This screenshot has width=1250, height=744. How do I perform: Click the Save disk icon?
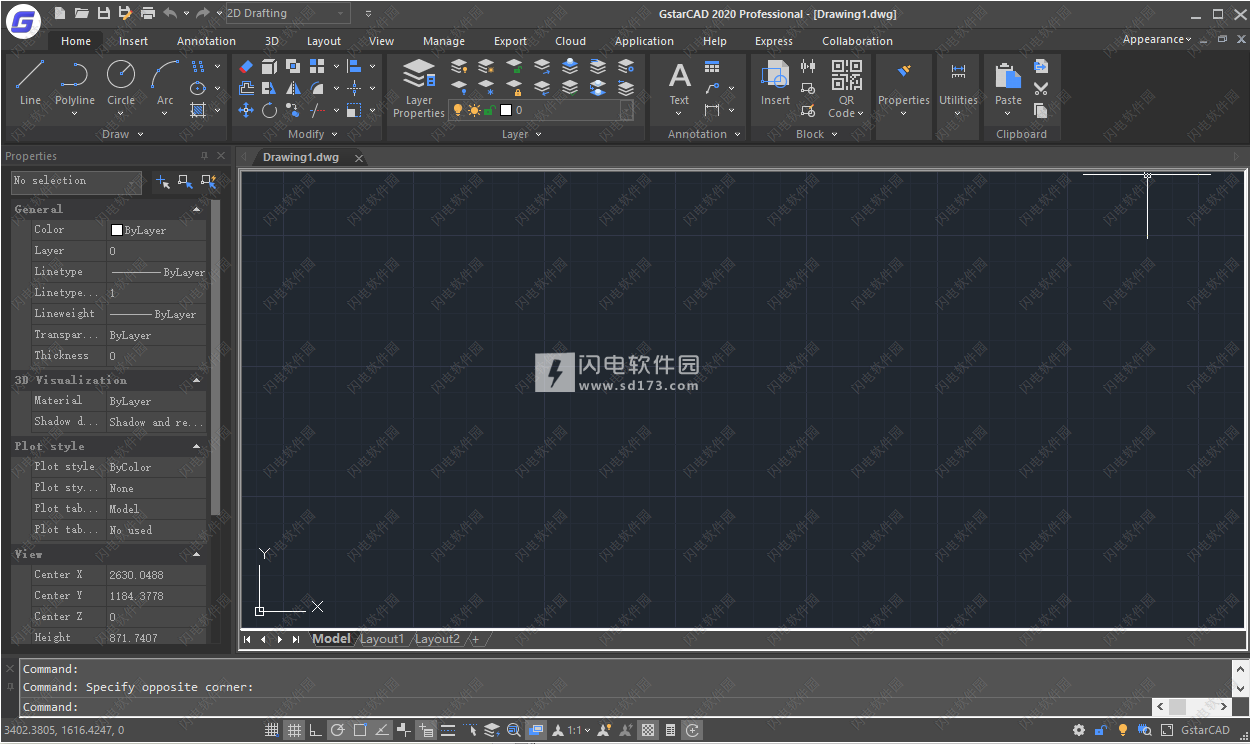(x=103, y=13)
